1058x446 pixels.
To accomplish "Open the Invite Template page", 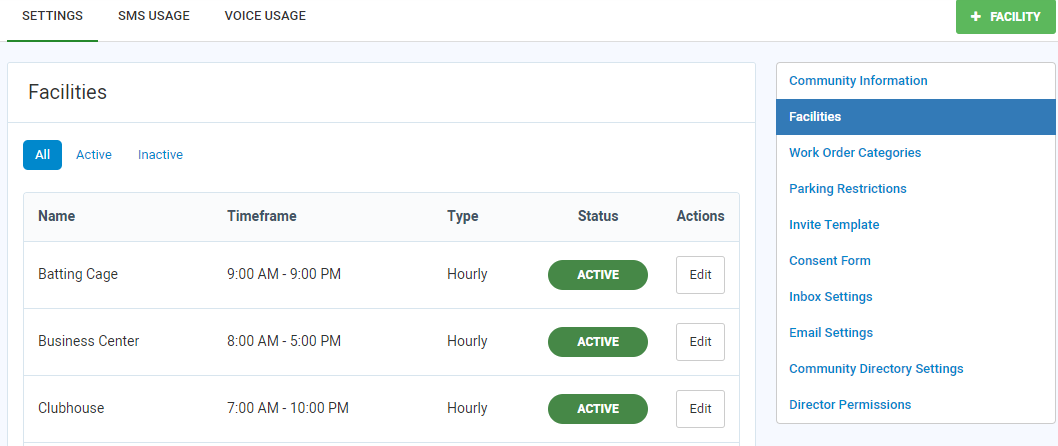I will [834, 225].
